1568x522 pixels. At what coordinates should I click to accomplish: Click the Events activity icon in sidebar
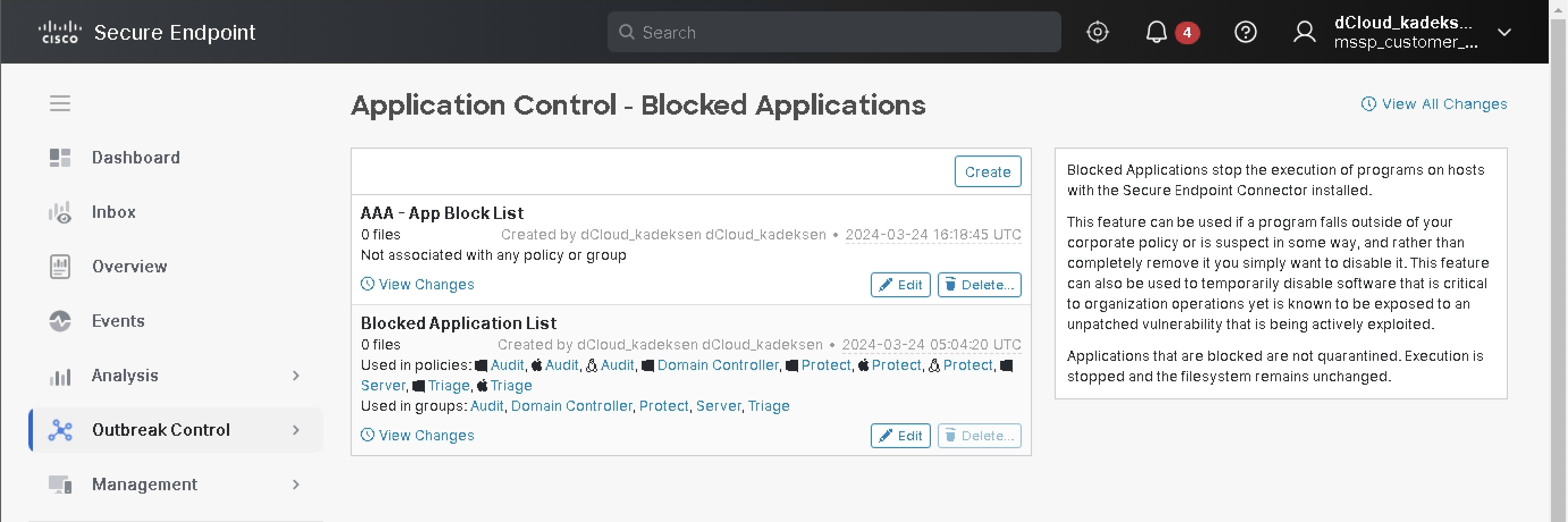tap(60, 321)
